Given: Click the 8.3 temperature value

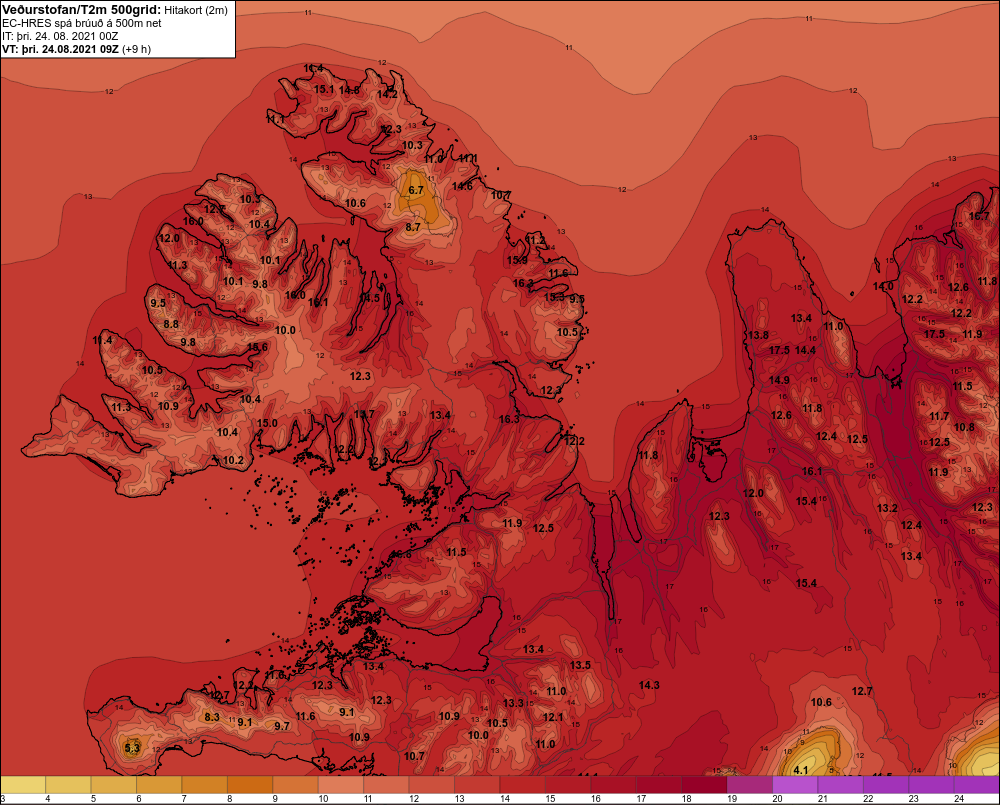Looking at the screenshot, I should pyautogui.click(x=212, y=717).
